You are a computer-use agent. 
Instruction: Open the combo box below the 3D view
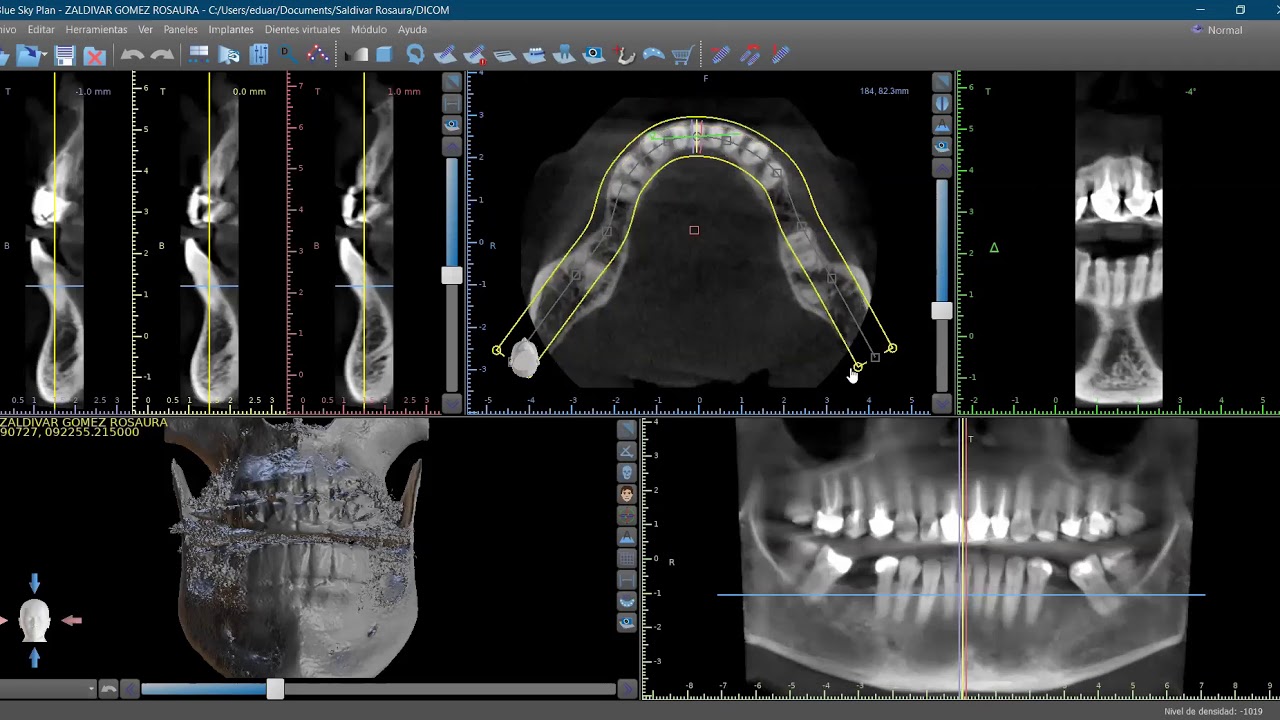pyautogui.click(x=48, y=688)
